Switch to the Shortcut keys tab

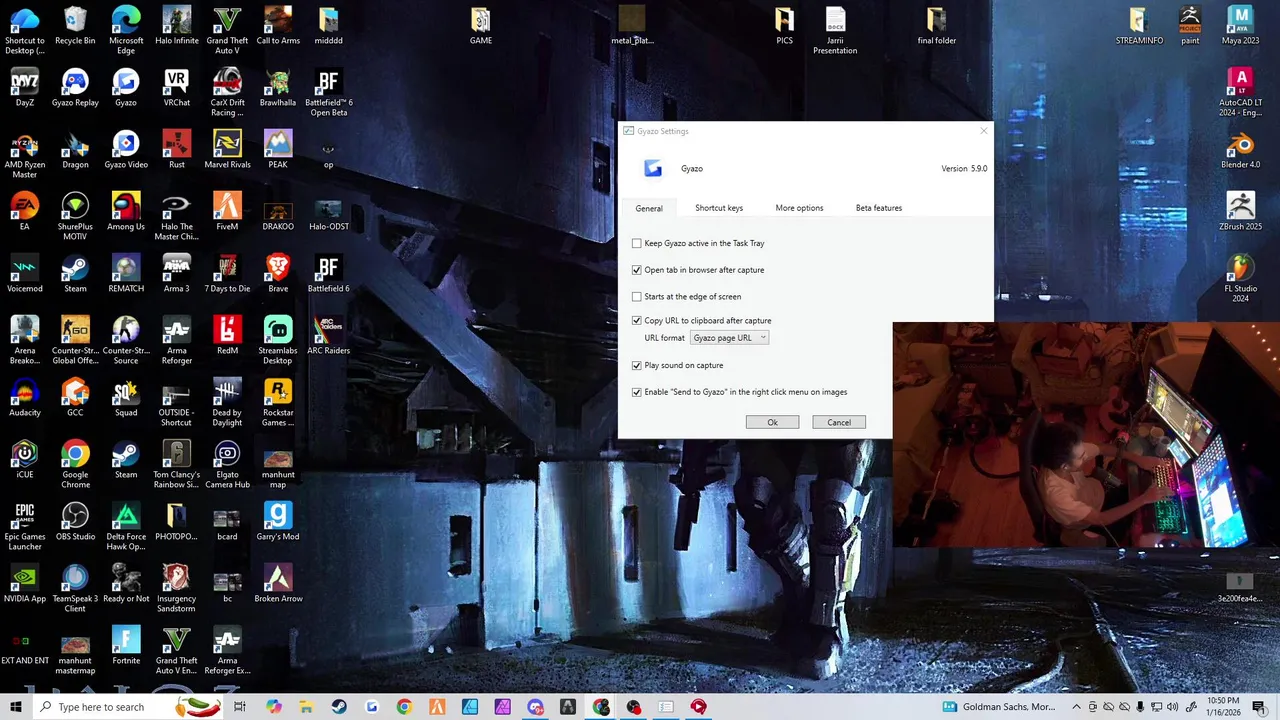719,208
